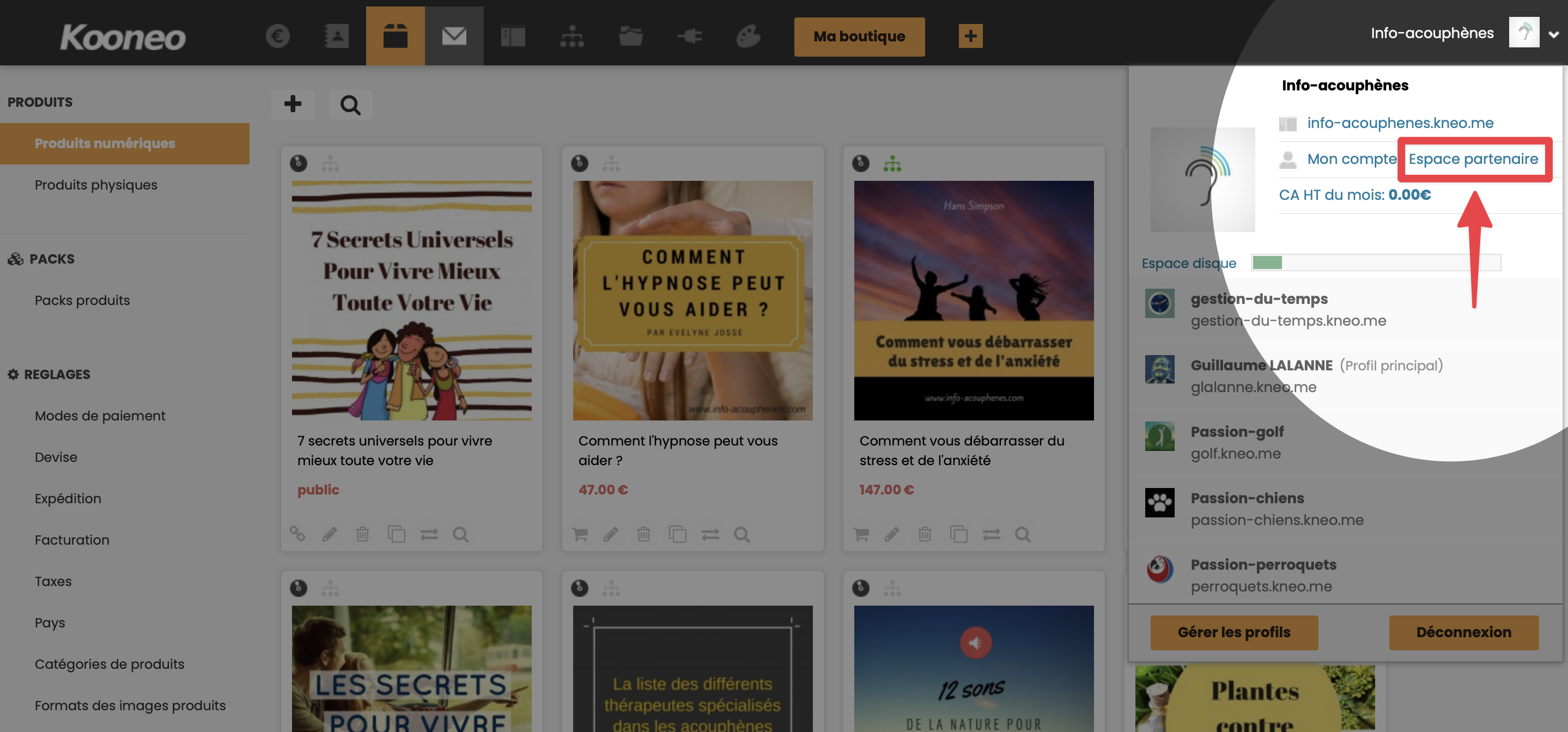Preview the stress et de l'anxiété product
1568x732 pixels.
pos(1023,534)
